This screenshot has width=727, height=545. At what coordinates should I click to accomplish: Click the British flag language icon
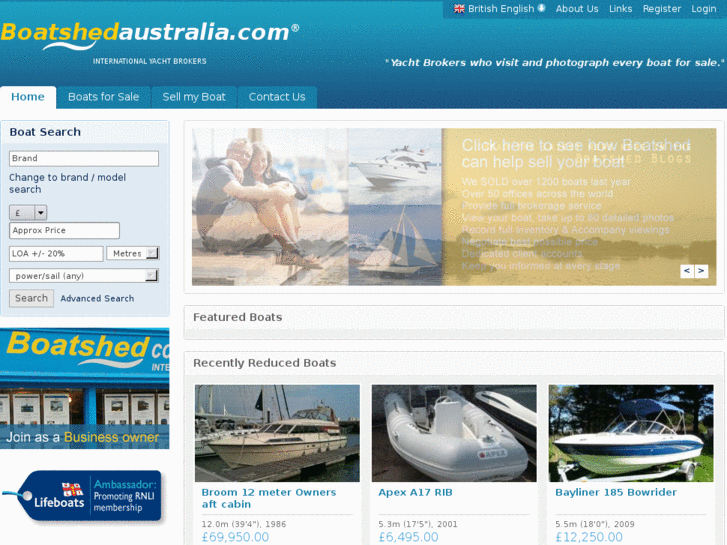click(459, 9)
